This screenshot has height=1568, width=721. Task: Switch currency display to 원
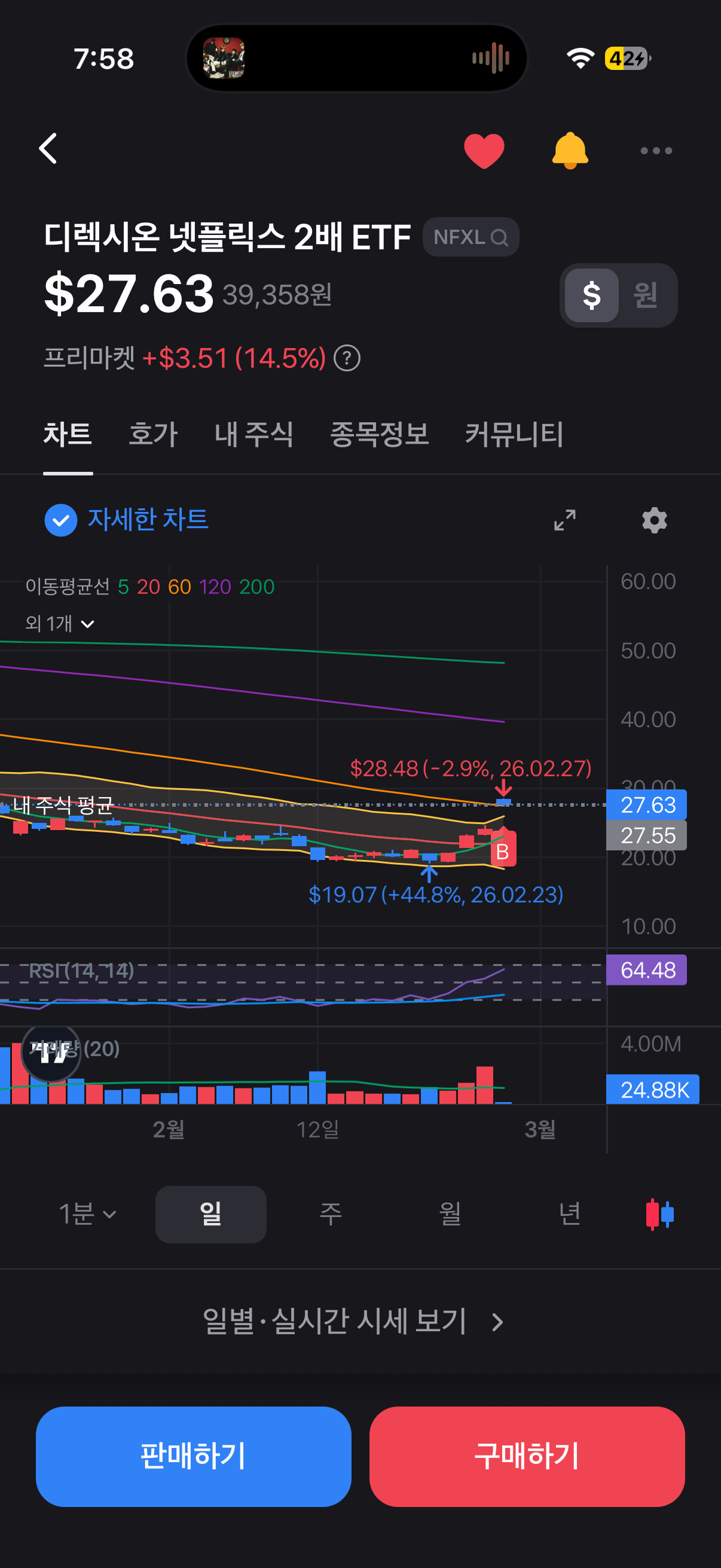tap(646, 295)
